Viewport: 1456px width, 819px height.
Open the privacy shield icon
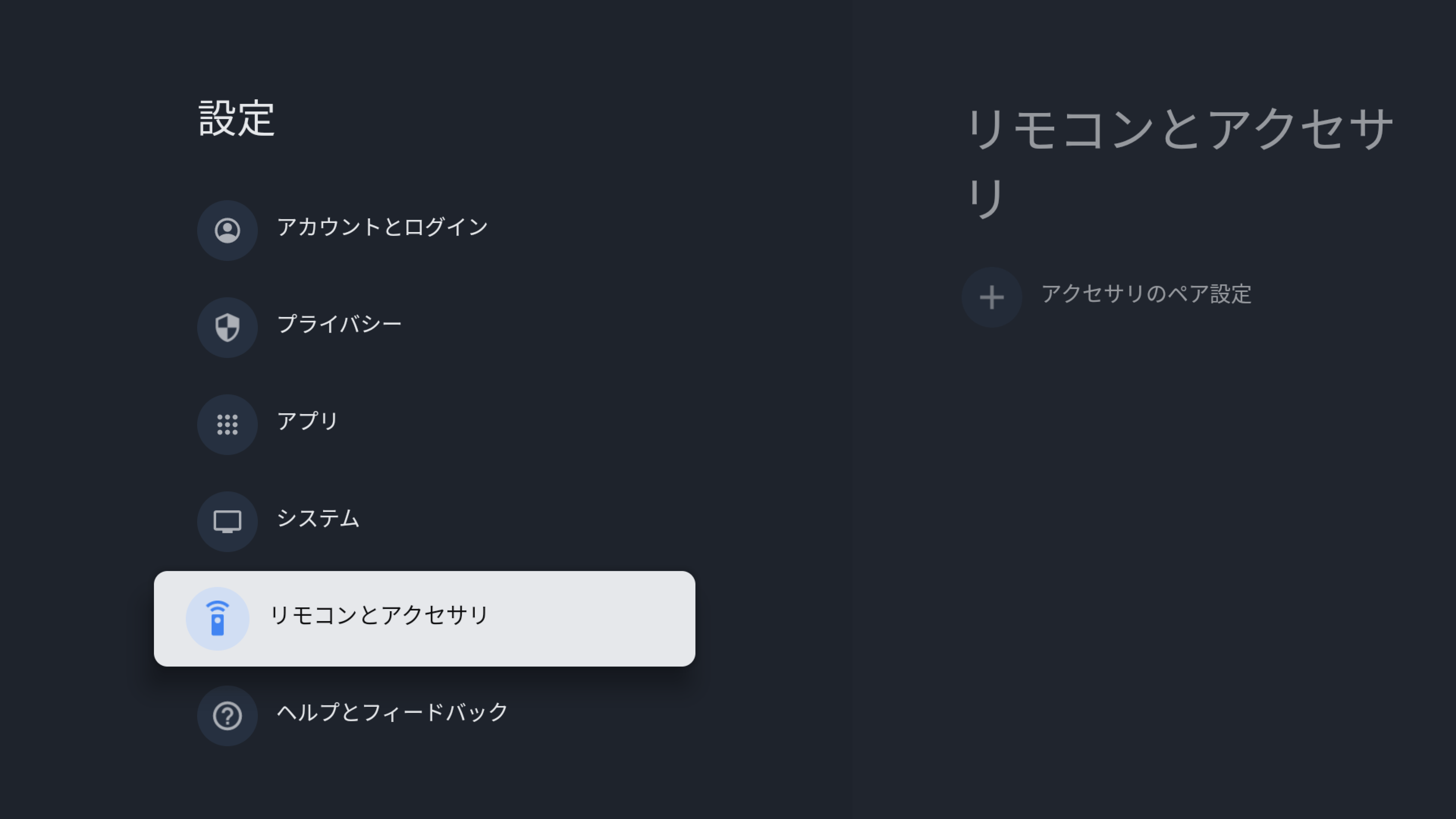point(227,327)
